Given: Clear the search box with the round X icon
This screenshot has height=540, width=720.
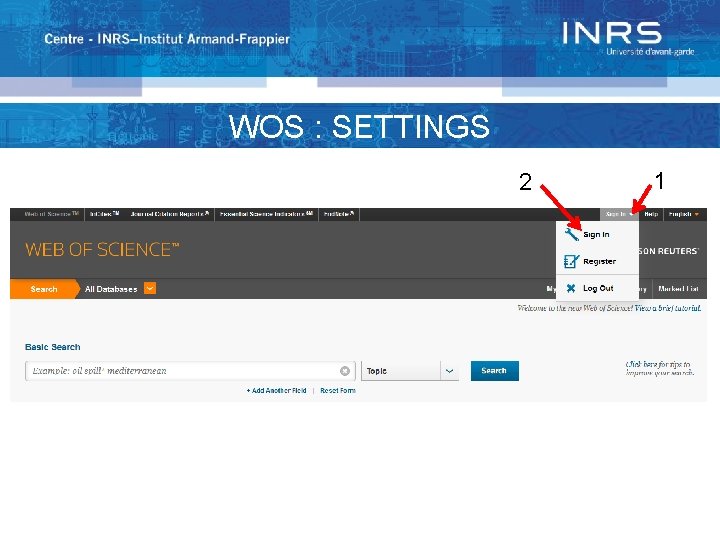Looking at the screenshot, I should 345,371.
